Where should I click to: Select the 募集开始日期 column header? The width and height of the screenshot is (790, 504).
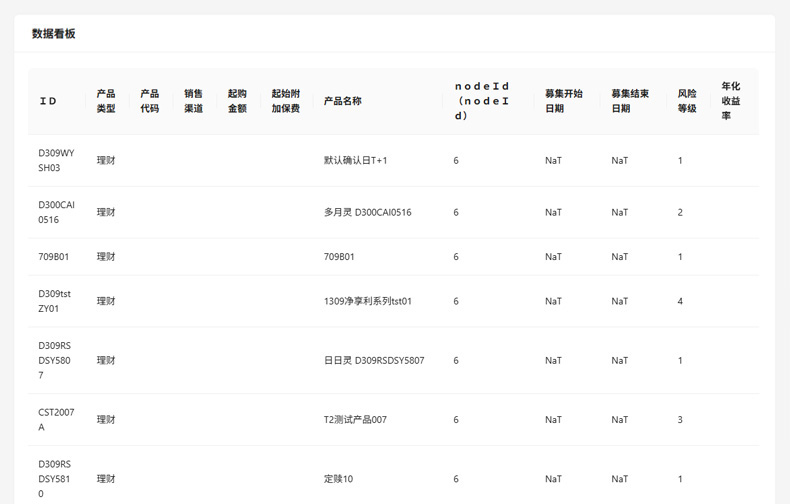[x=563, y=101]
